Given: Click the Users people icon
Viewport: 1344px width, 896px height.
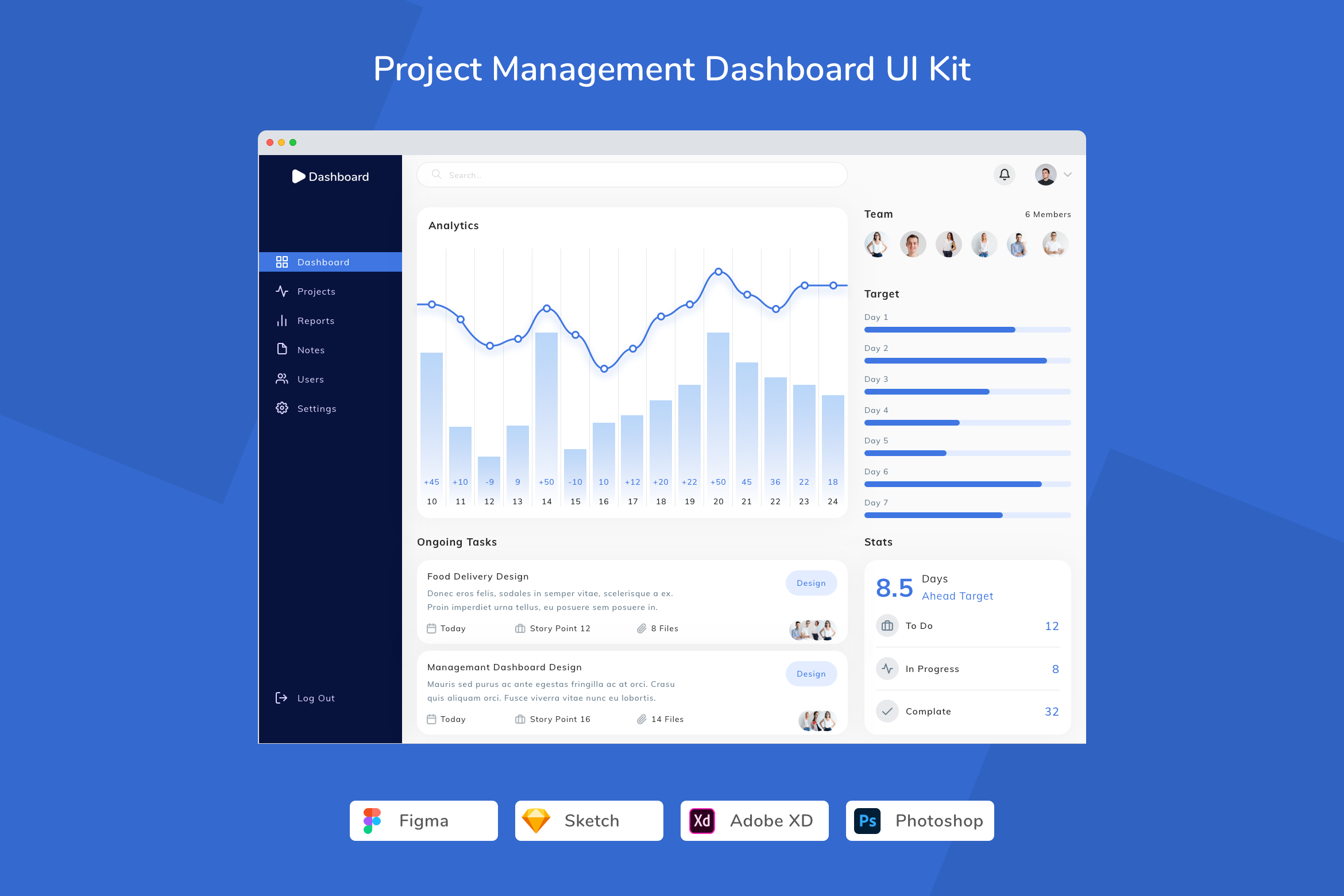Looking at the screenshot, I should 282,379.
